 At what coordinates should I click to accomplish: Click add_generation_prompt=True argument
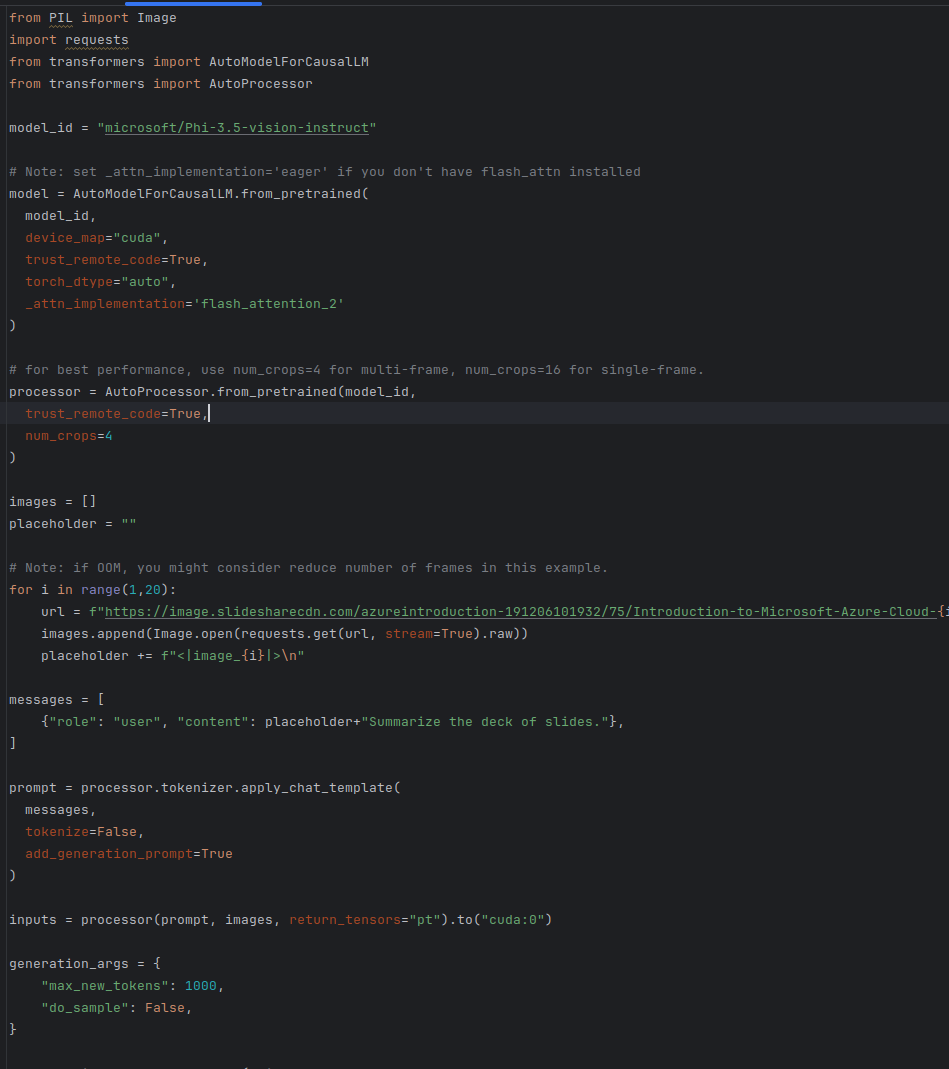coord(128,854)
